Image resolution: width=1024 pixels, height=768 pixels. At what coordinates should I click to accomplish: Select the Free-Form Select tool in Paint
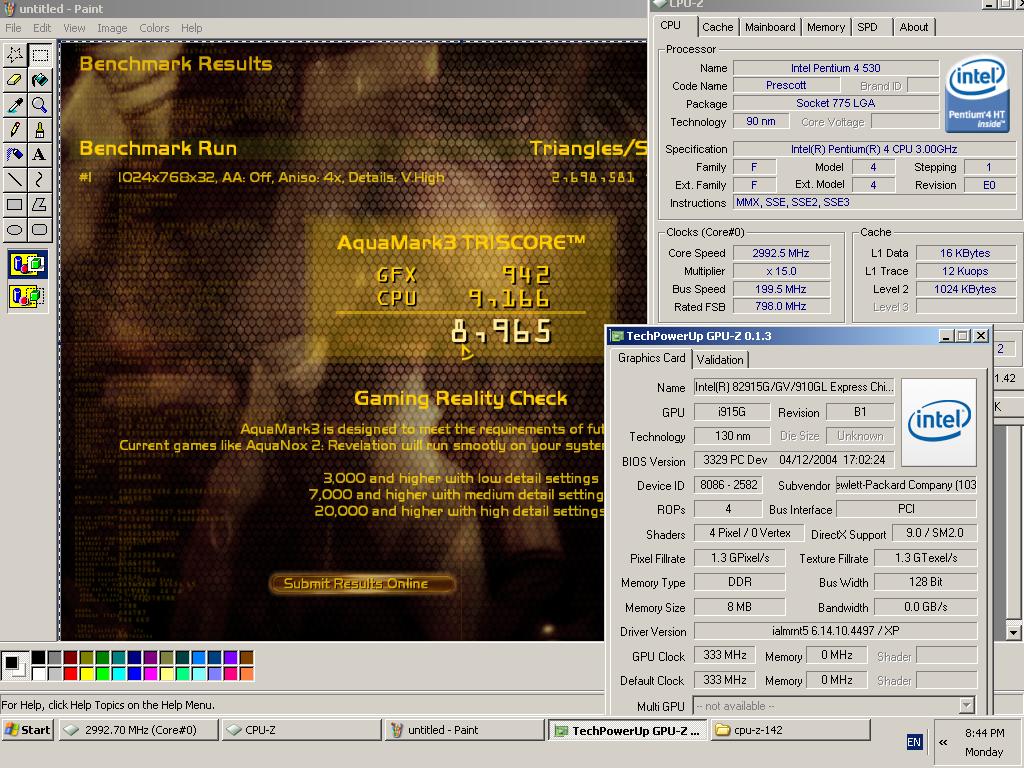[x=15, y=55]
